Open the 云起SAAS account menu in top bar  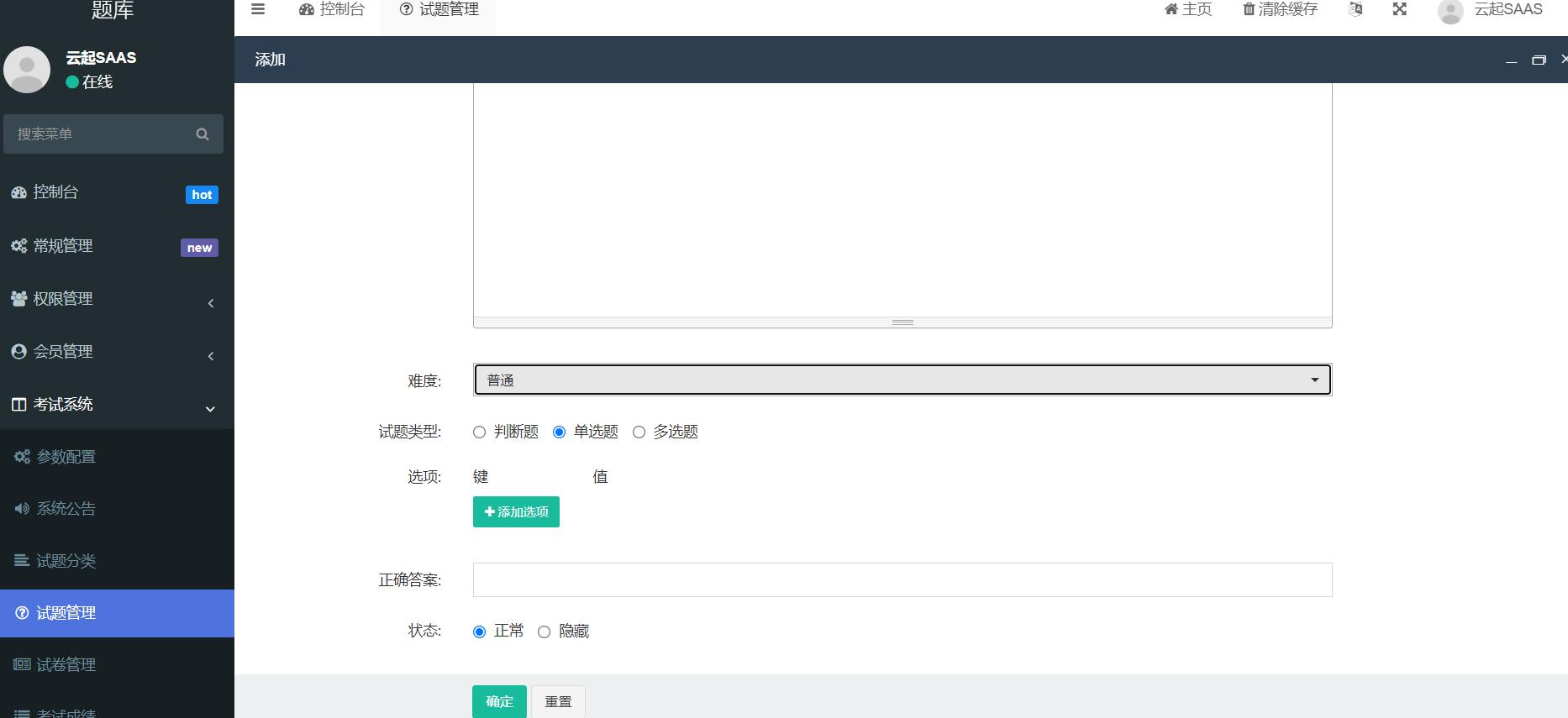(1508, 9)
